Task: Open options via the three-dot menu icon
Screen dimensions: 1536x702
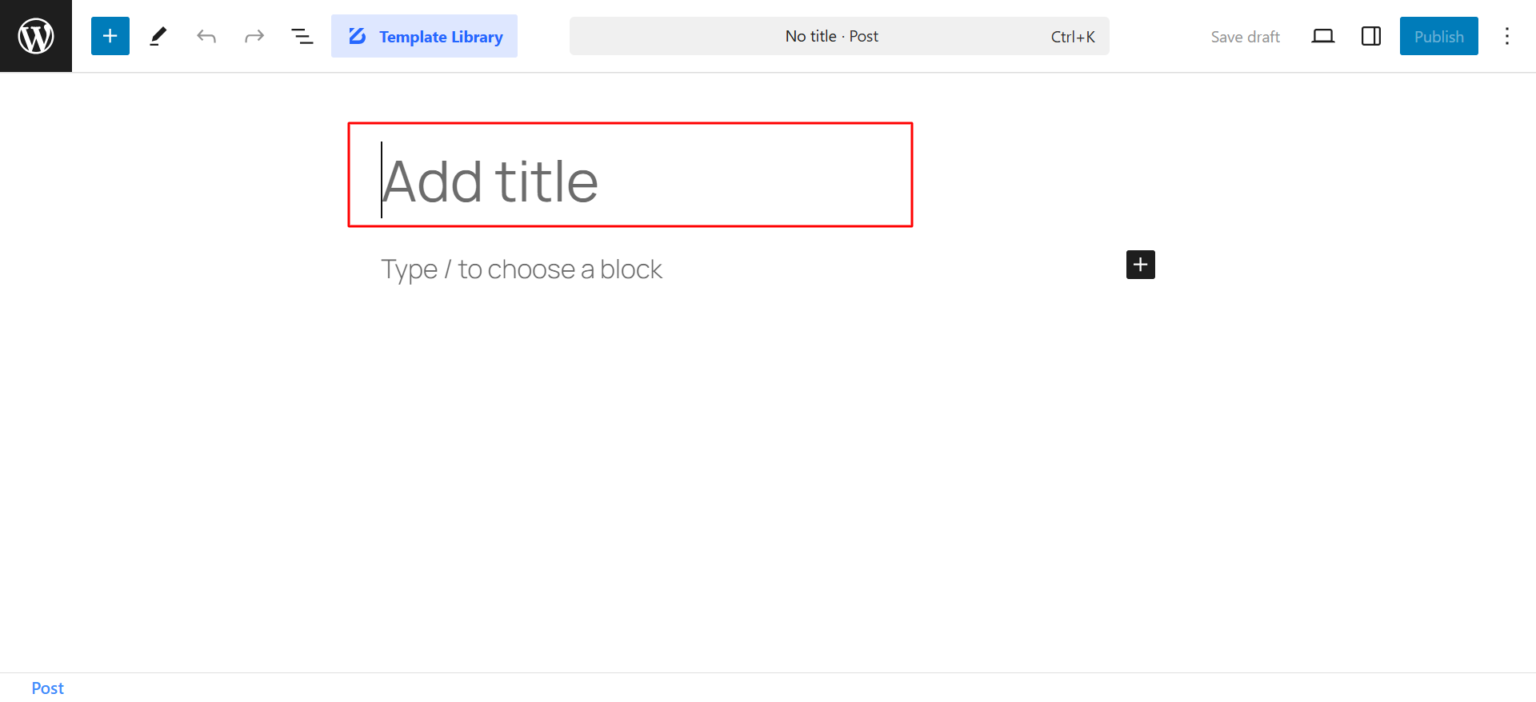Action: (x=1507, y=35)
